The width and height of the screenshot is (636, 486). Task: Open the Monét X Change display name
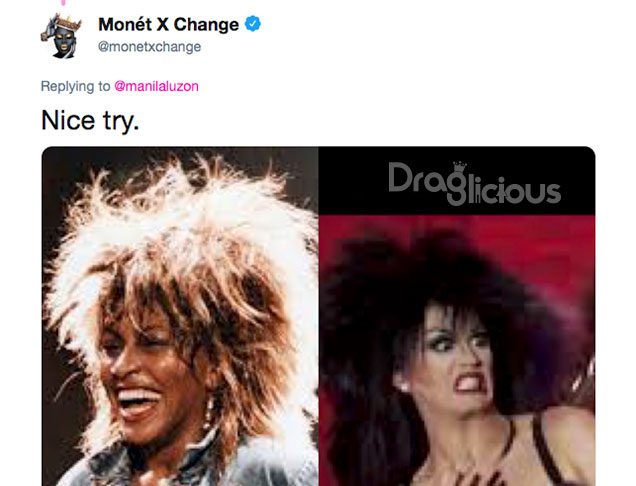168,24
